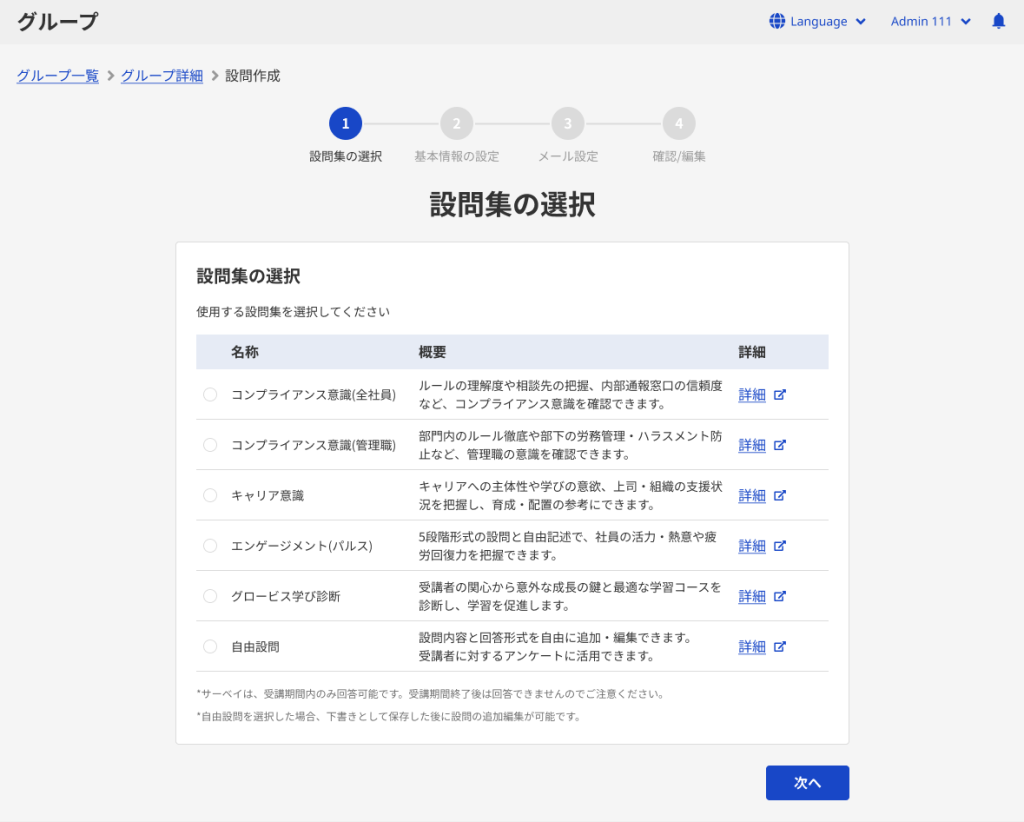Click the Language label text

point(818,22)
